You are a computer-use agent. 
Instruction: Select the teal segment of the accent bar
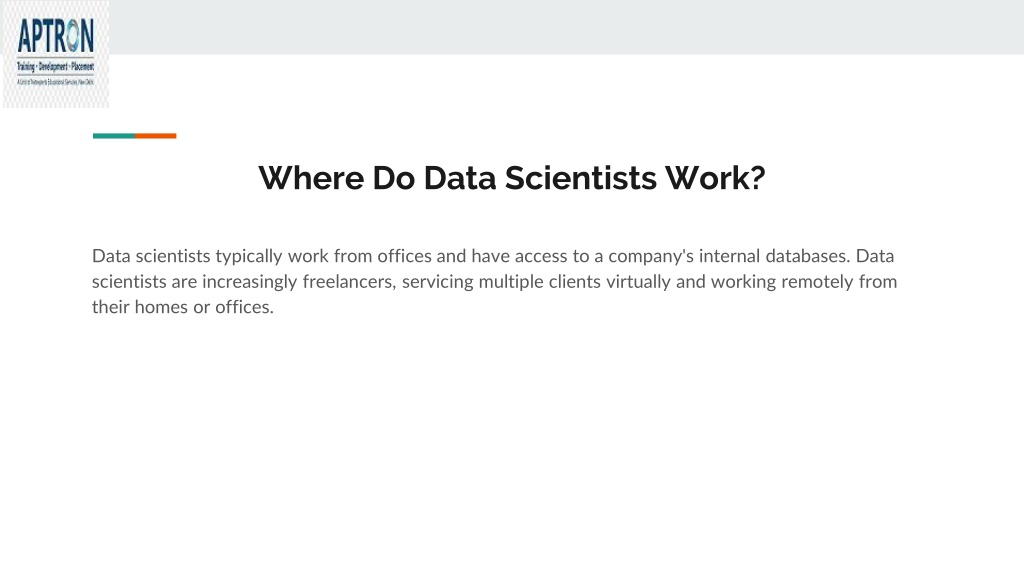click(x=114, y=136)
